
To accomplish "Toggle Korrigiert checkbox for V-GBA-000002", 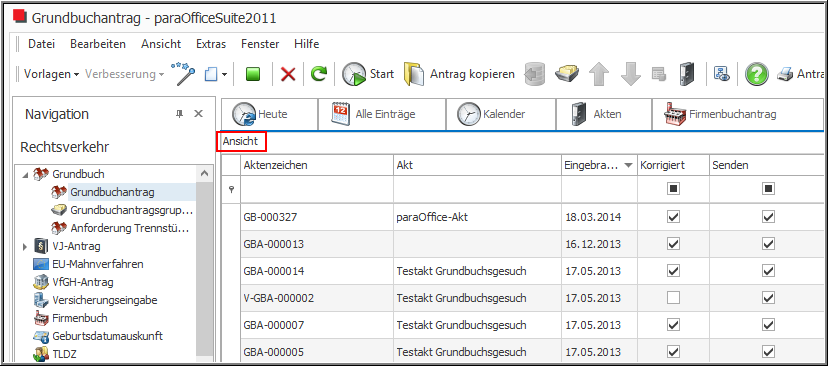I will point(673,298).
